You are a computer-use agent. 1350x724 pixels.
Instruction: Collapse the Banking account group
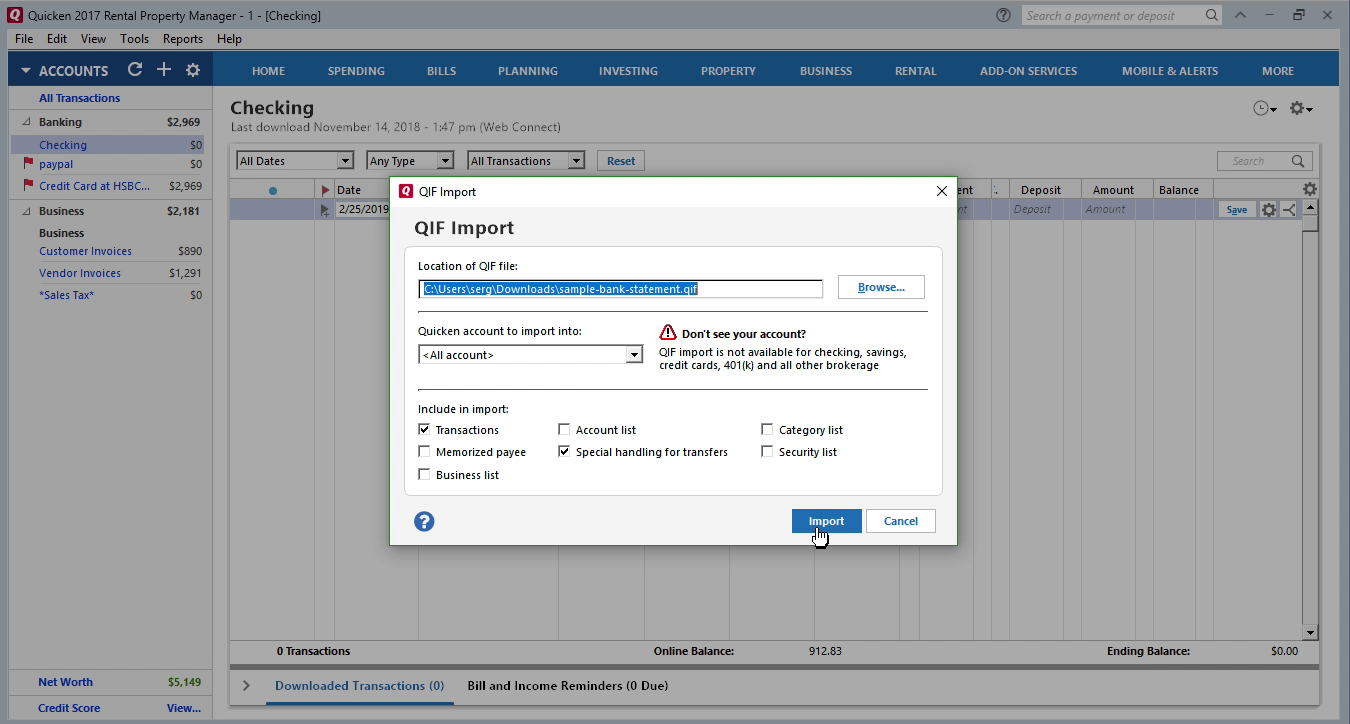click(26, 122)
